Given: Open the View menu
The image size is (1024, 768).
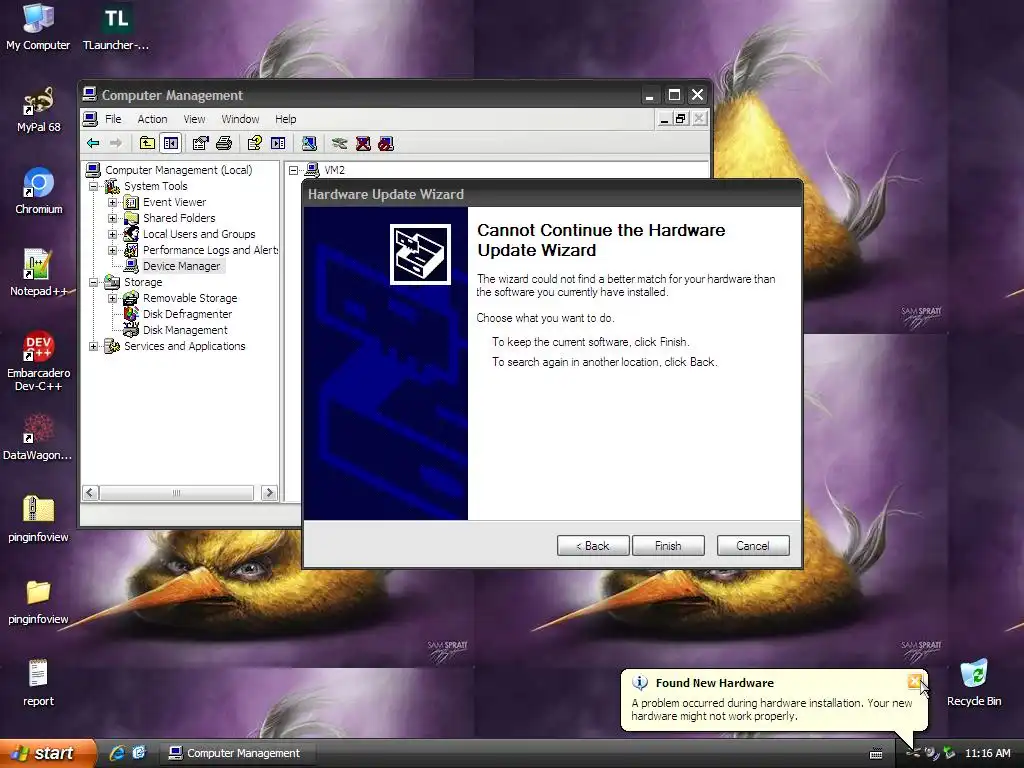Looking at the screenshot, I should pyautogui.click(x=194, y=119).
